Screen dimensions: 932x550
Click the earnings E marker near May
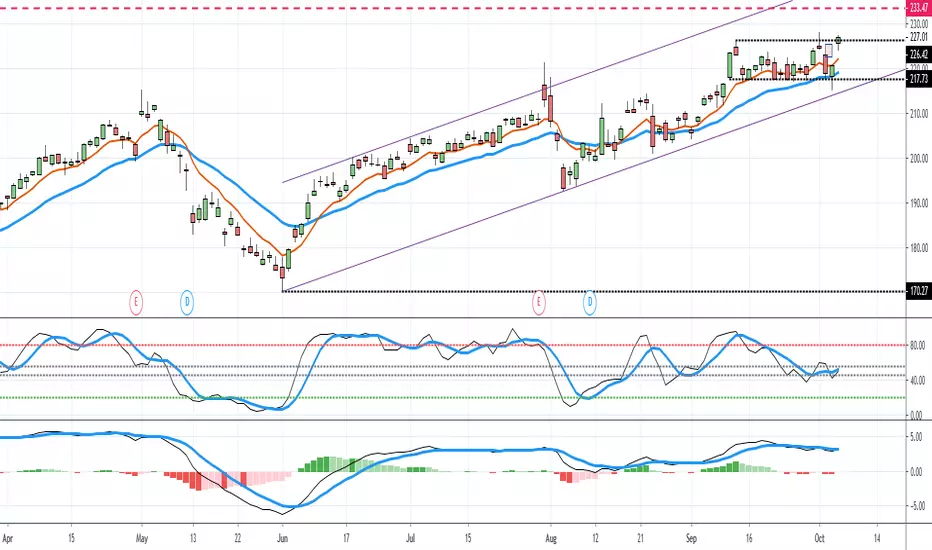136,302
